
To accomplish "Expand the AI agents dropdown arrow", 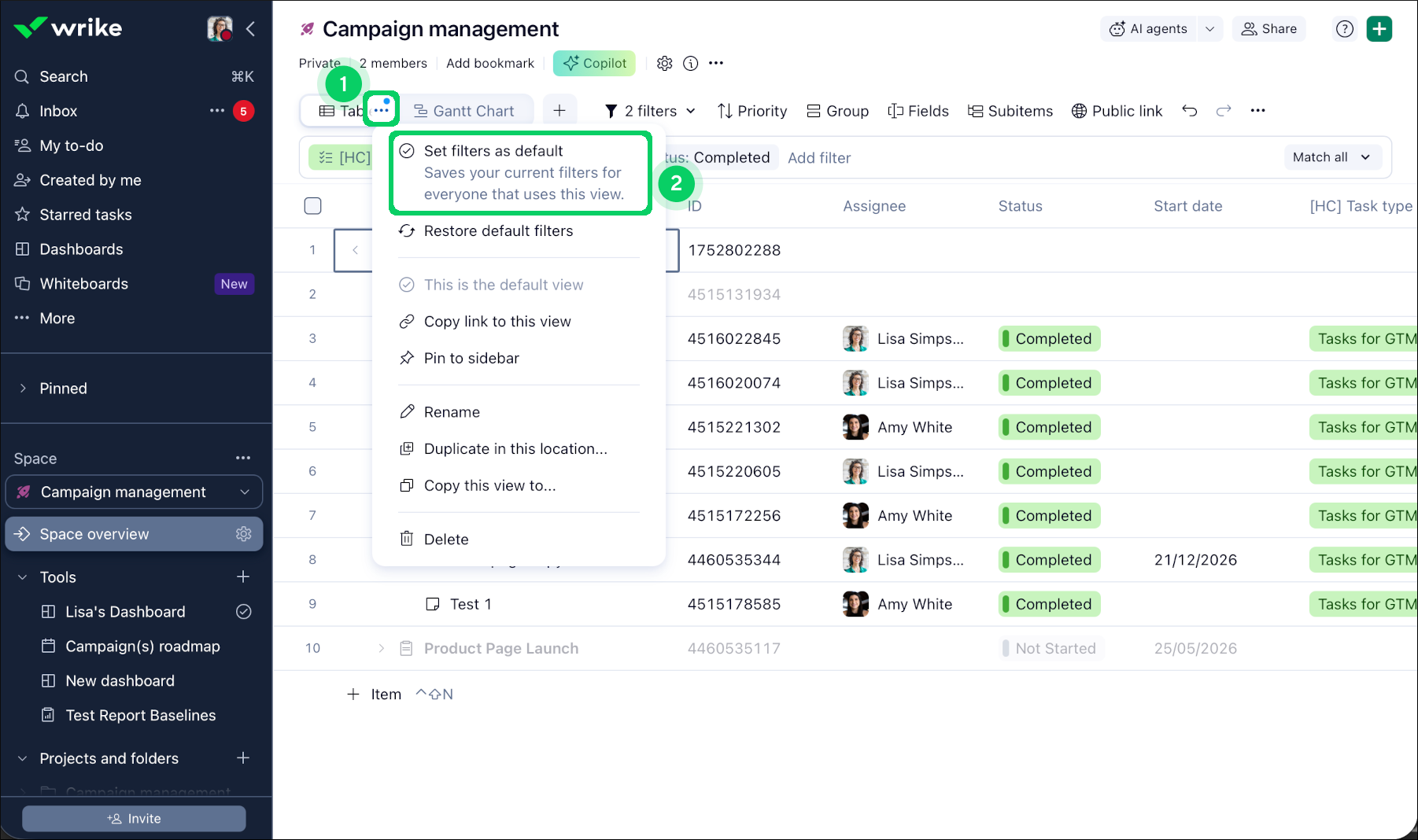I will tap(1210, 29).
